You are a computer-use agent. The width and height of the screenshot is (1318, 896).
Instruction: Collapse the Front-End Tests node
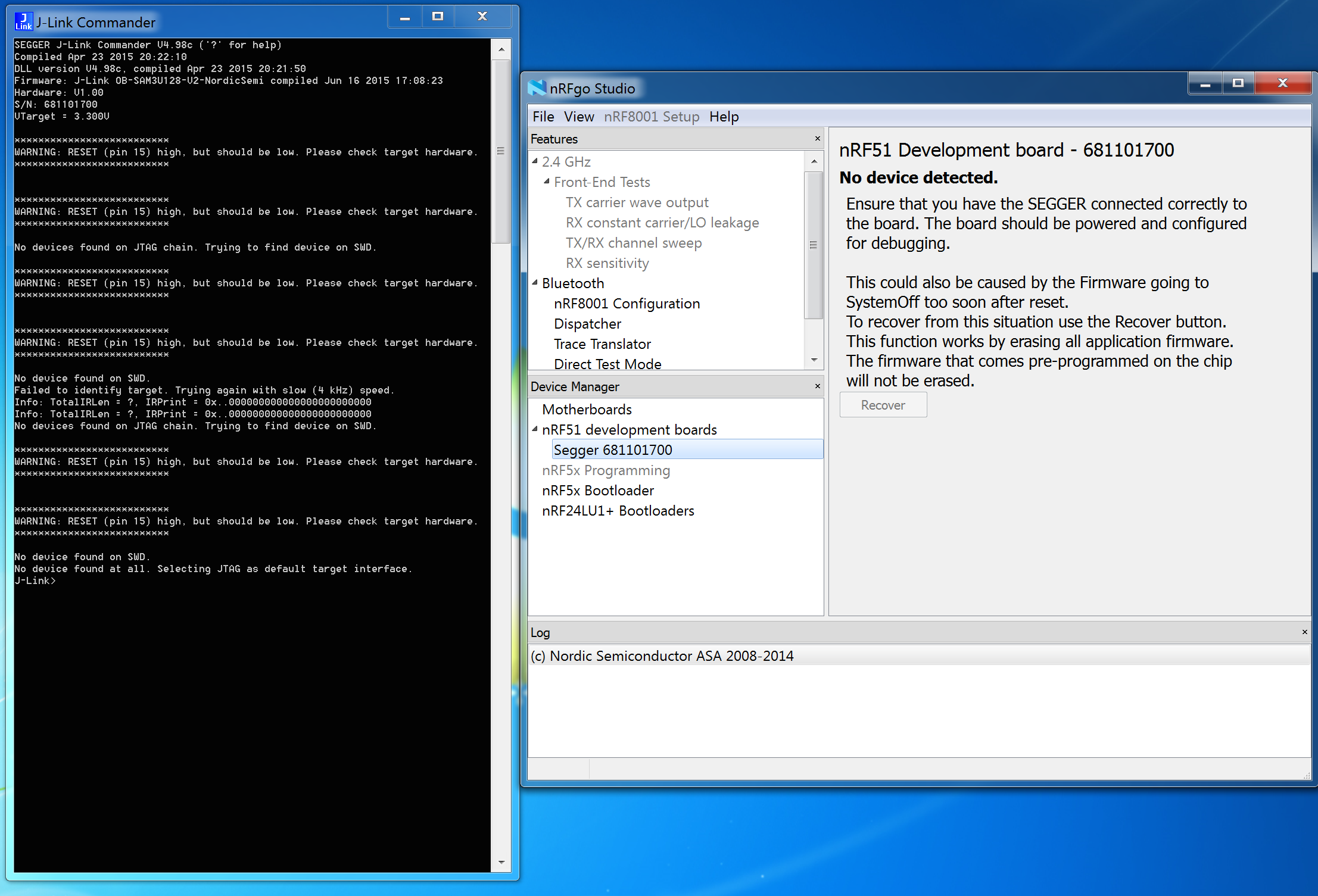click(x=547, y=182)
